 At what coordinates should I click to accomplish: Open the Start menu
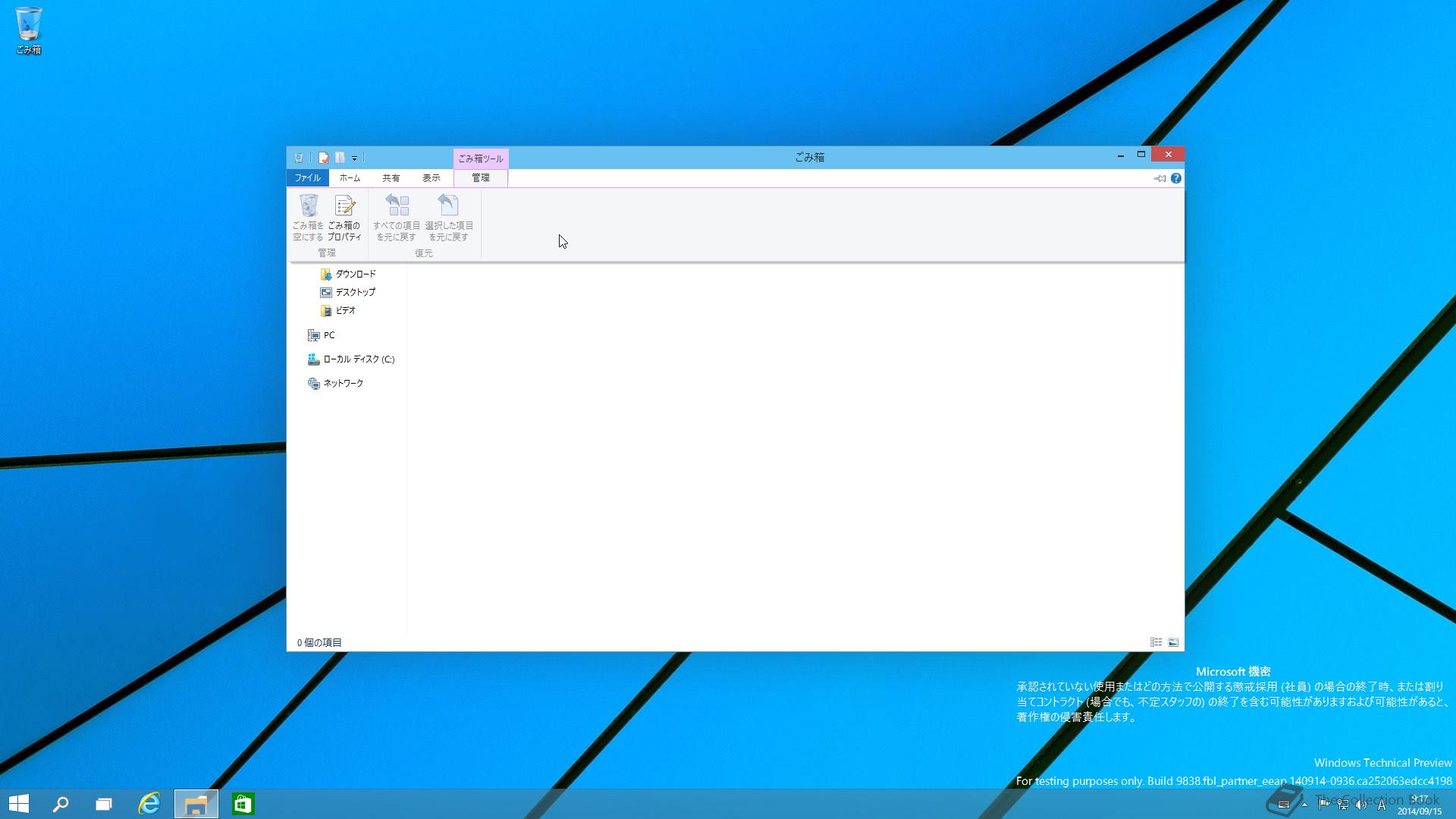click(x=19, y=804)
